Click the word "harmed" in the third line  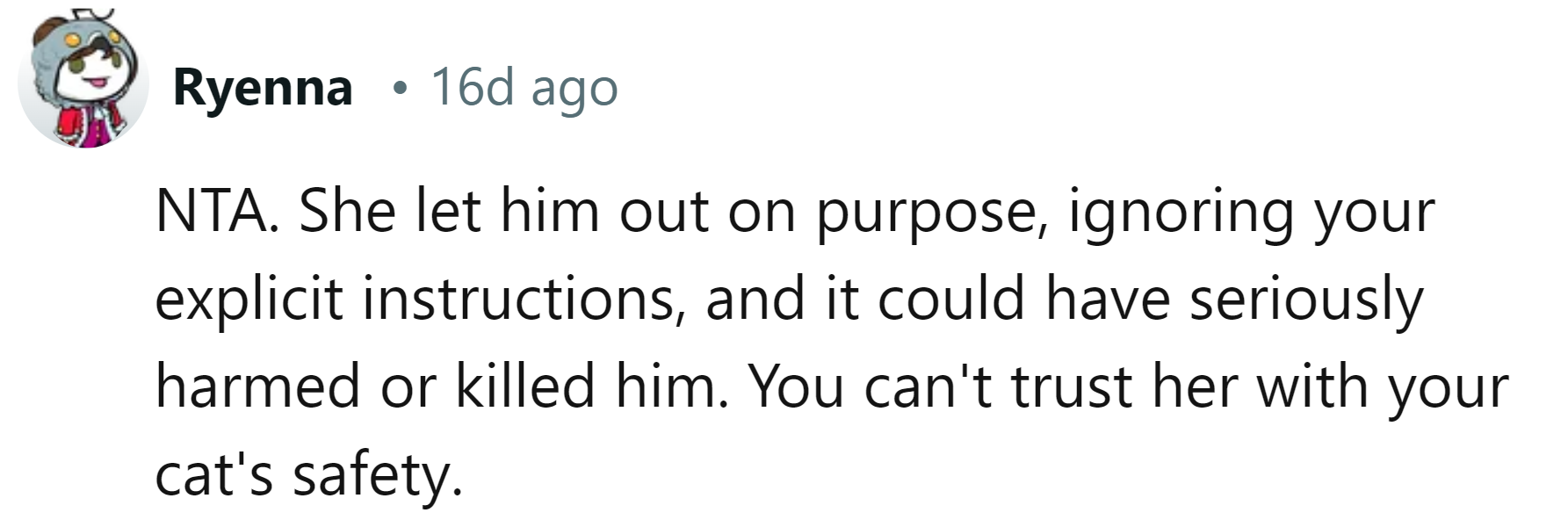(x=257, y=386)
